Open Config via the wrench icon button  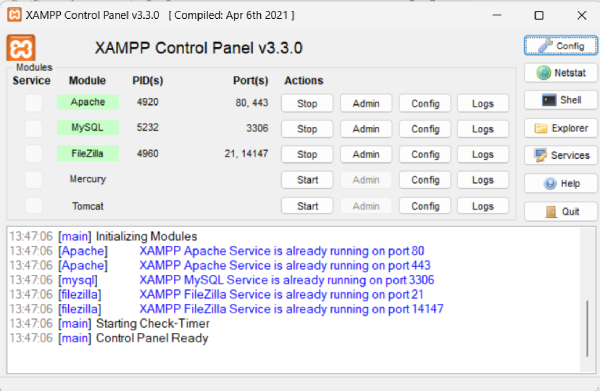point(561,46)
